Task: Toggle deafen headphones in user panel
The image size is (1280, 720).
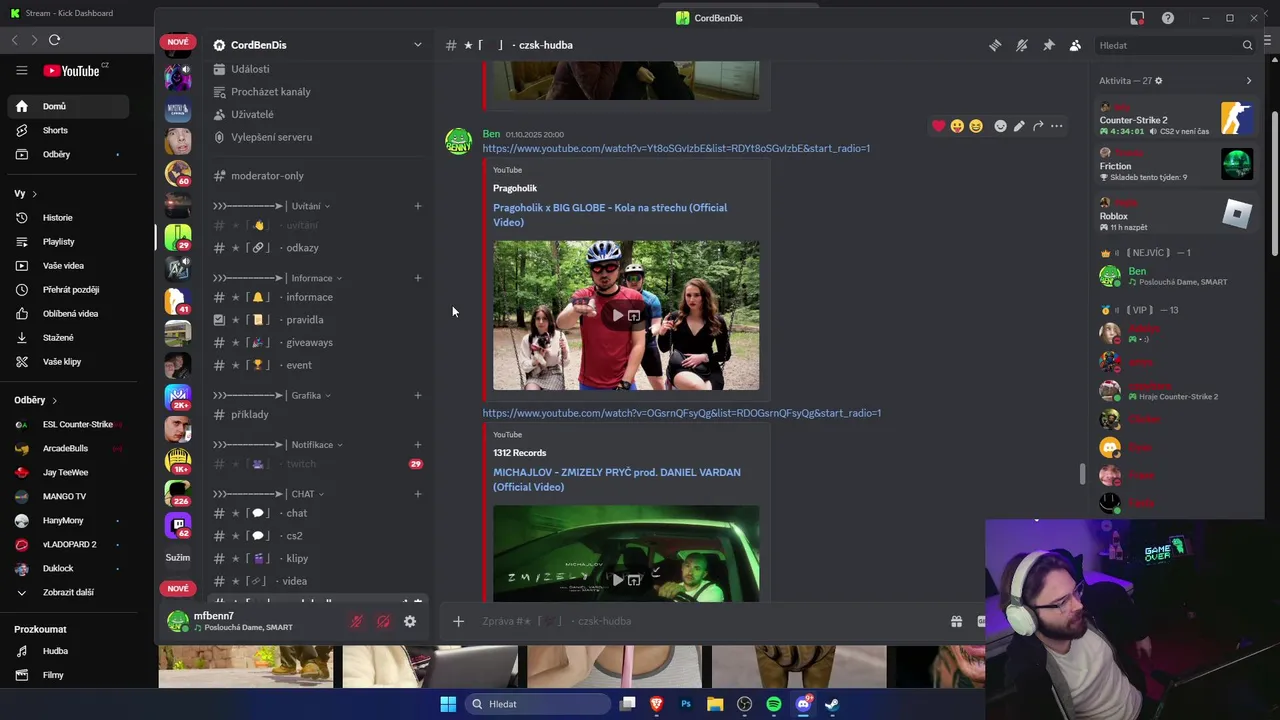Action: click(383, 621)
